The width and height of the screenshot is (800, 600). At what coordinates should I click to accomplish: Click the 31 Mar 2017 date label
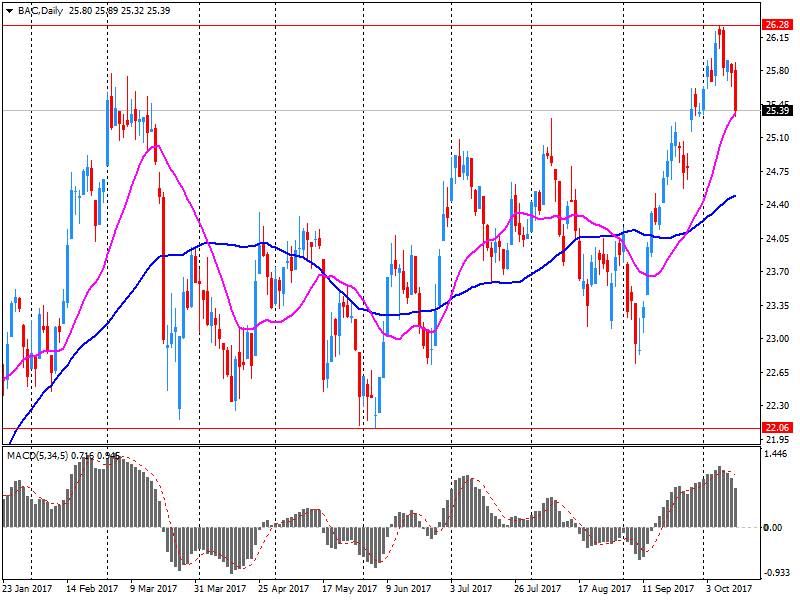point(220,589)
